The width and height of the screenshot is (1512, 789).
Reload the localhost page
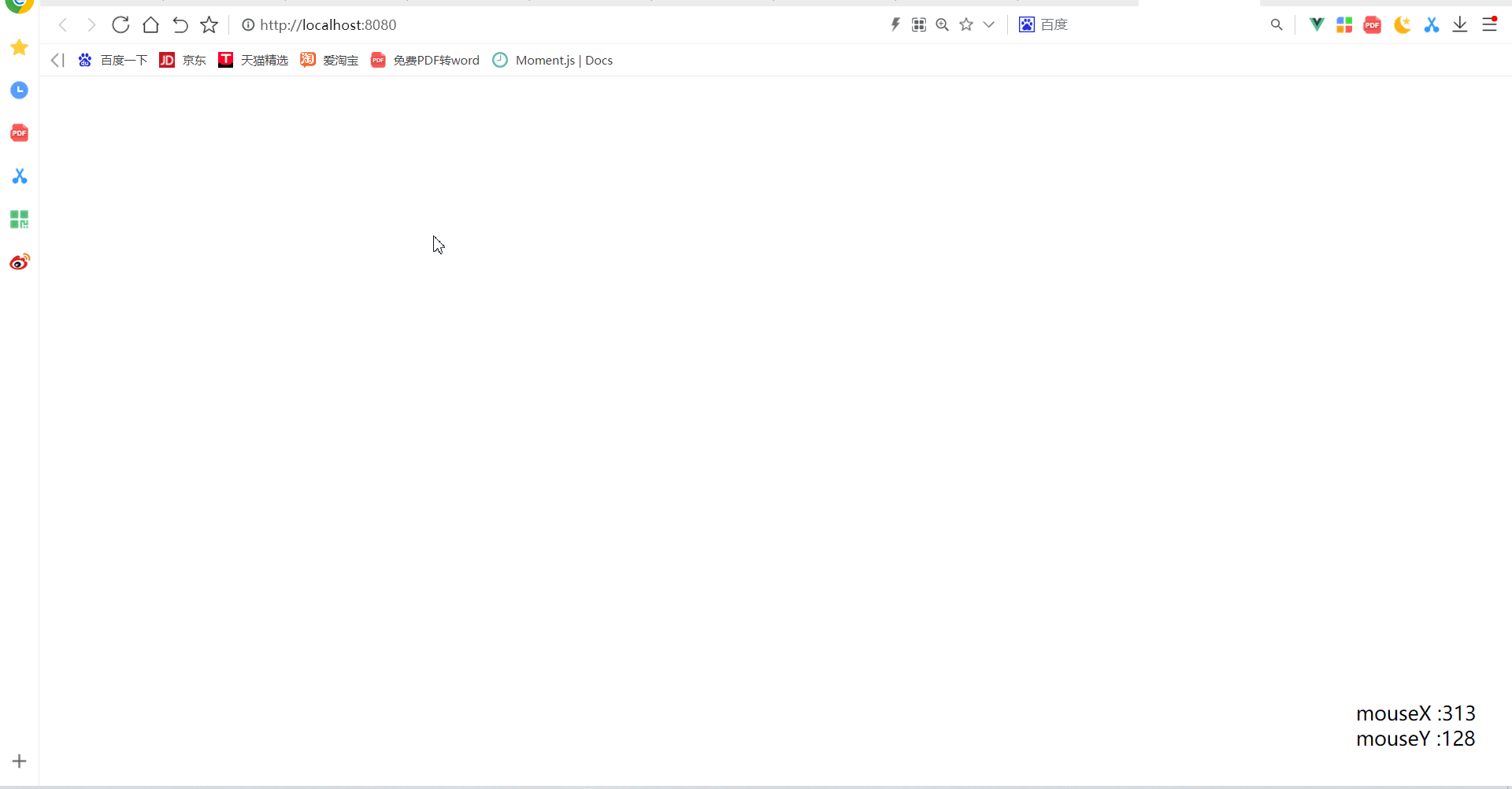pos(120,25)
